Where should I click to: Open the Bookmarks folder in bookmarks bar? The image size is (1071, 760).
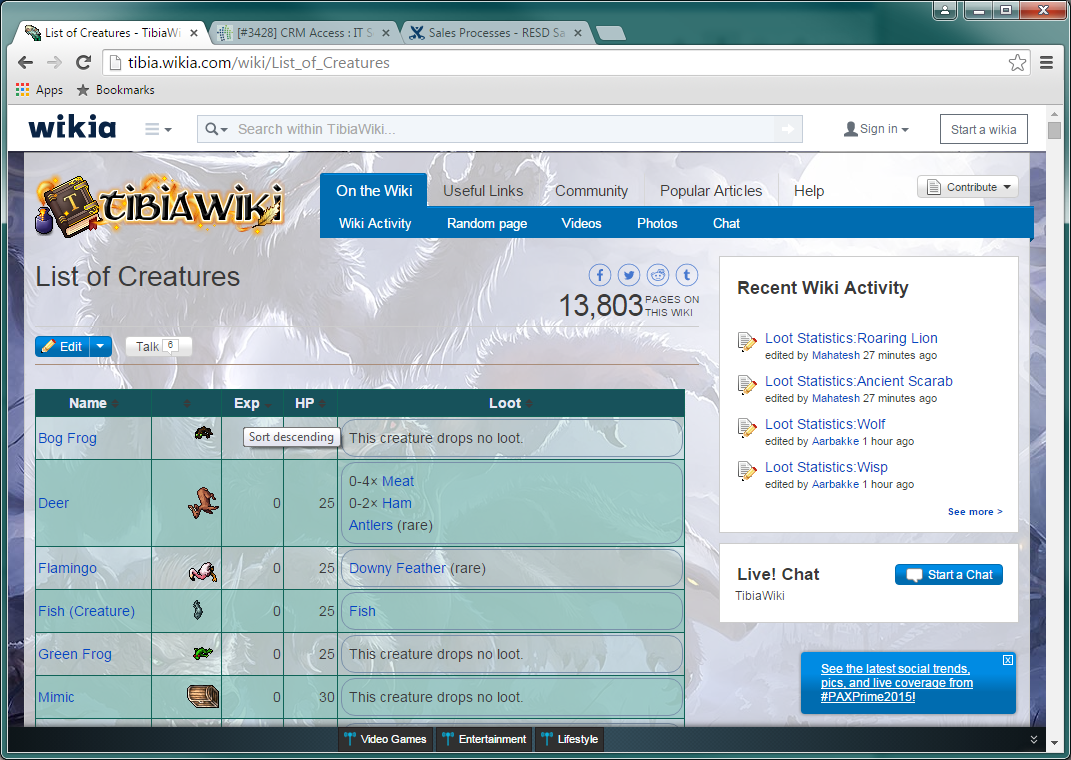click(x=115, y=89)
